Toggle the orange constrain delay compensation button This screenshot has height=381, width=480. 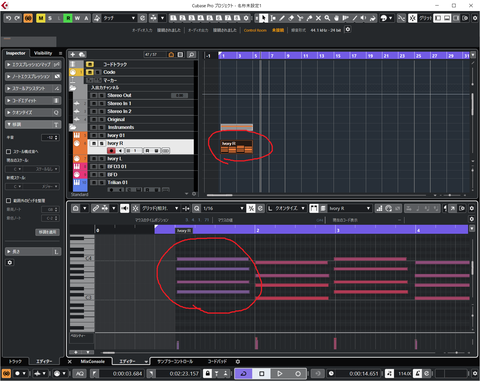[x=28, y=18]
